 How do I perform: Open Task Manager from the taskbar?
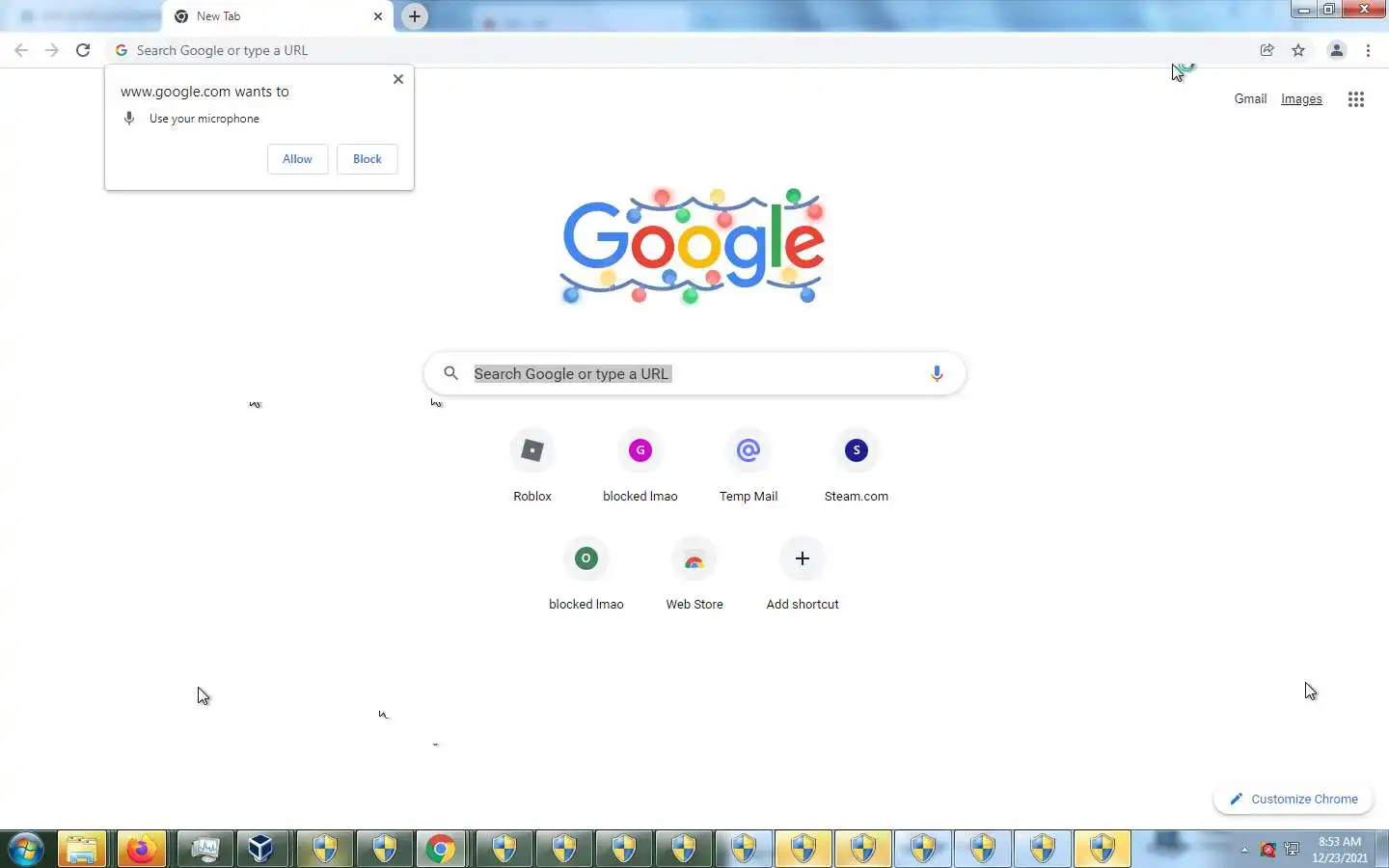tap(205, 850)
